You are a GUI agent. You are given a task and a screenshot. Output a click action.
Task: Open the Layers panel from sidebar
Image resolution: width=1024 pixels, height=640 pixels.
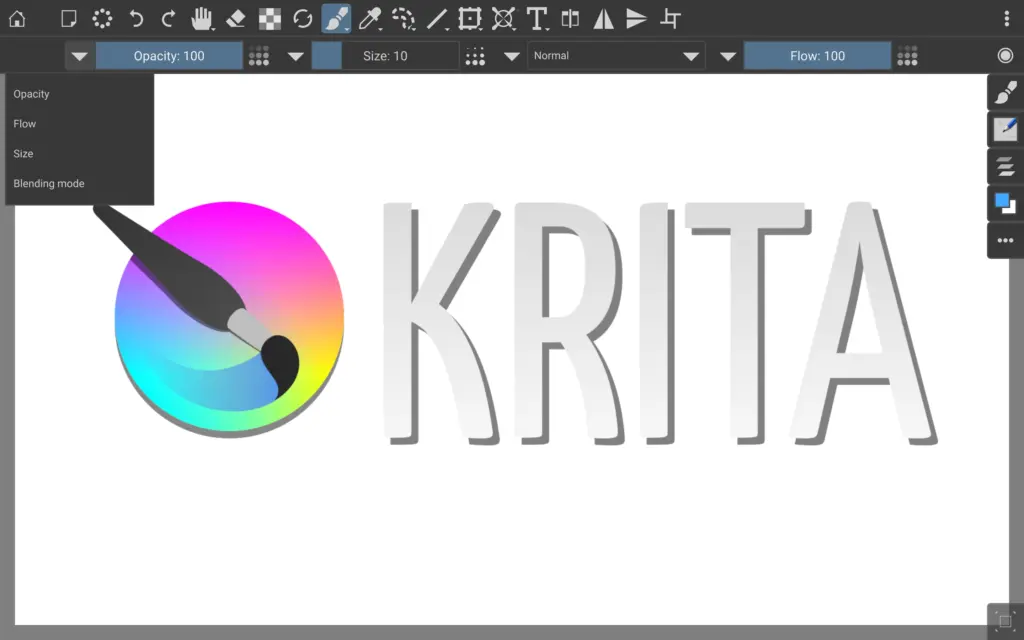pyautogui.click(x=1005, y=166)
